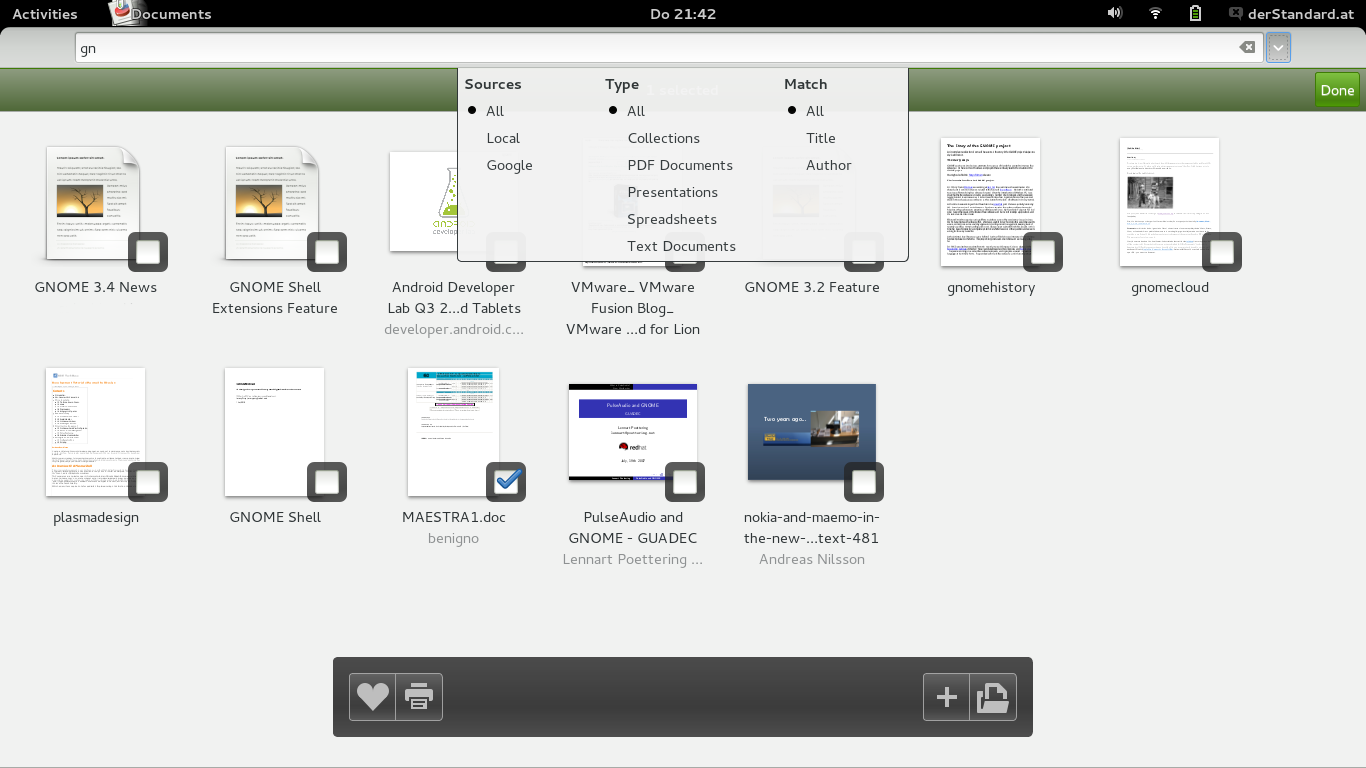This screenshot has height=768, width=1366.
Task: Open the MAESTRA1.doc thumbnail
Action: click(x=453, y=432)
